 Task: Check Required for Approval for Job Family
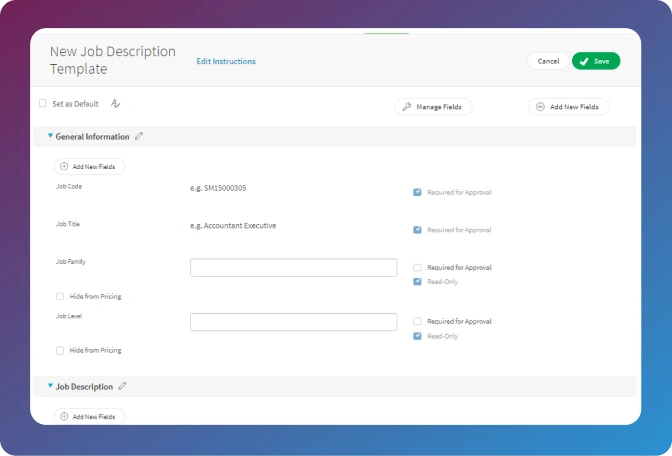point(417,267)
